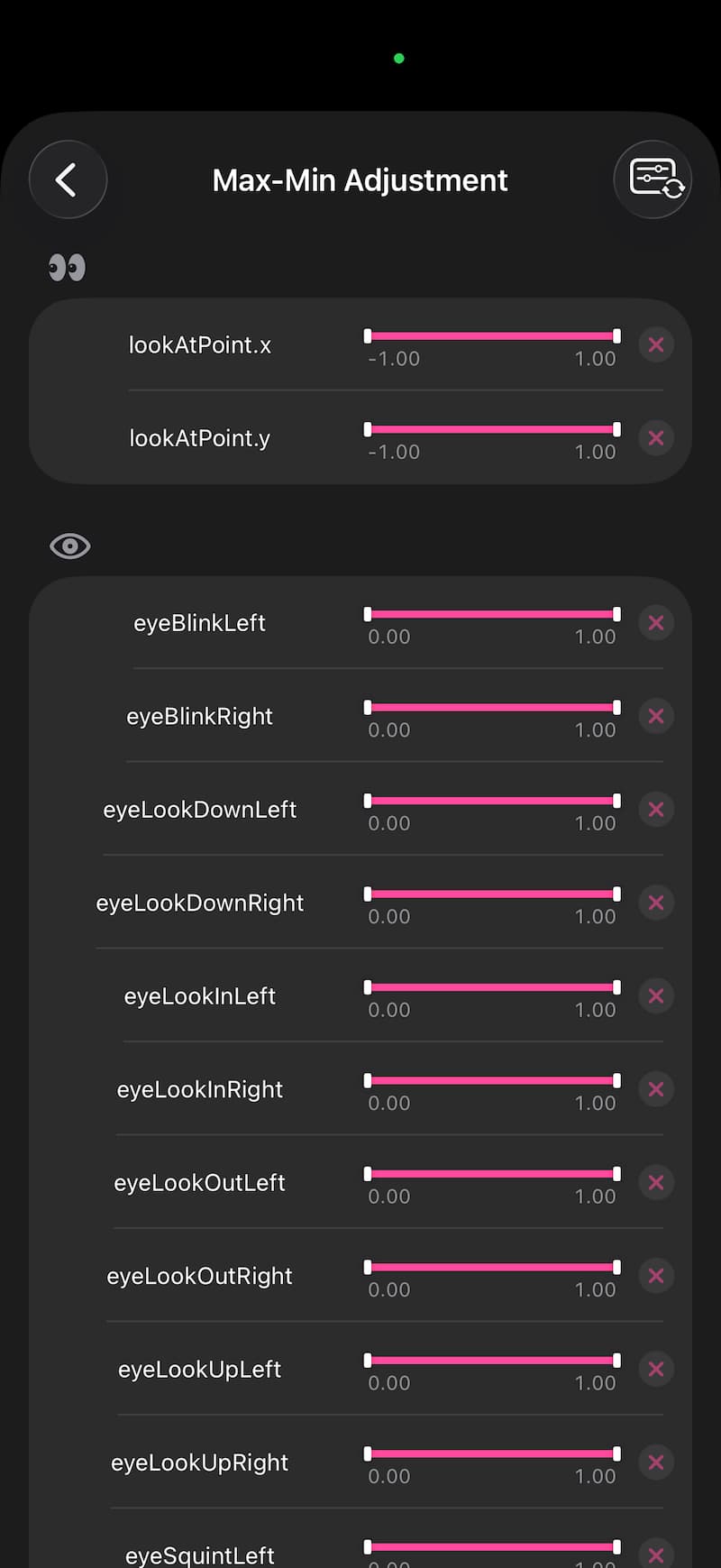Click the eyeLookOutLeft maximum slider handle
The height and width of the screenshot is (1568, 721).
(616, 1174)
